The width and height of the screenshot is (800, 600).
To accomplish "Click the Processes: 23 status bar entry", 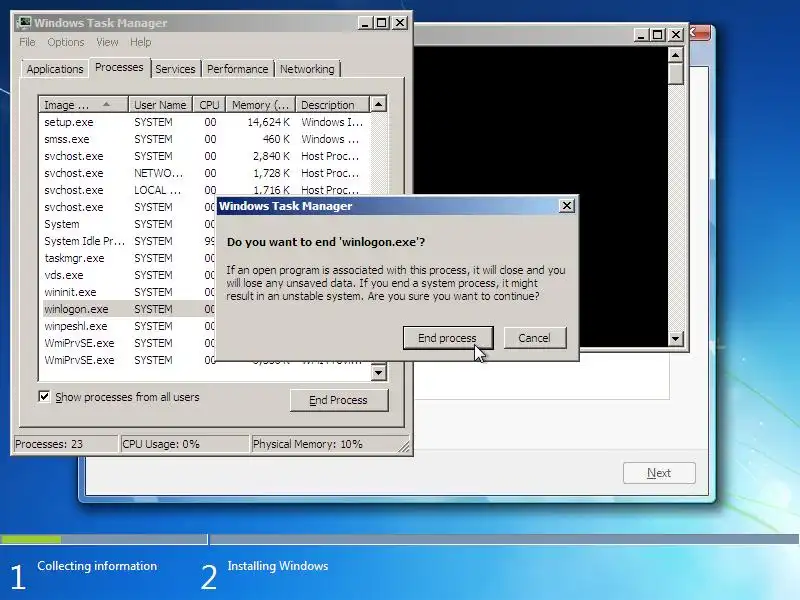I will [65, 444].
